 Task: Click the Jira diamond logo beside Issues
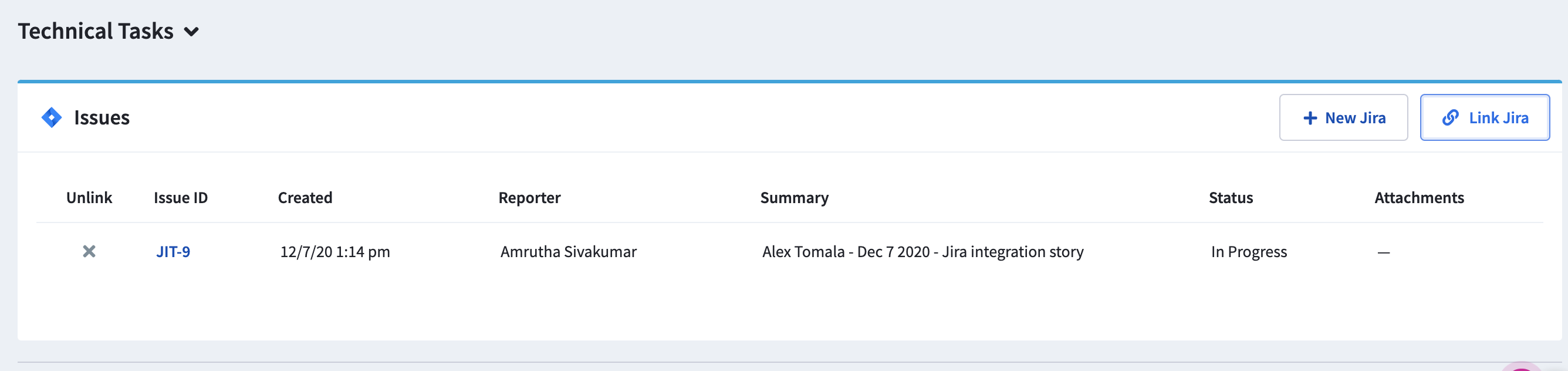[52, 117]
